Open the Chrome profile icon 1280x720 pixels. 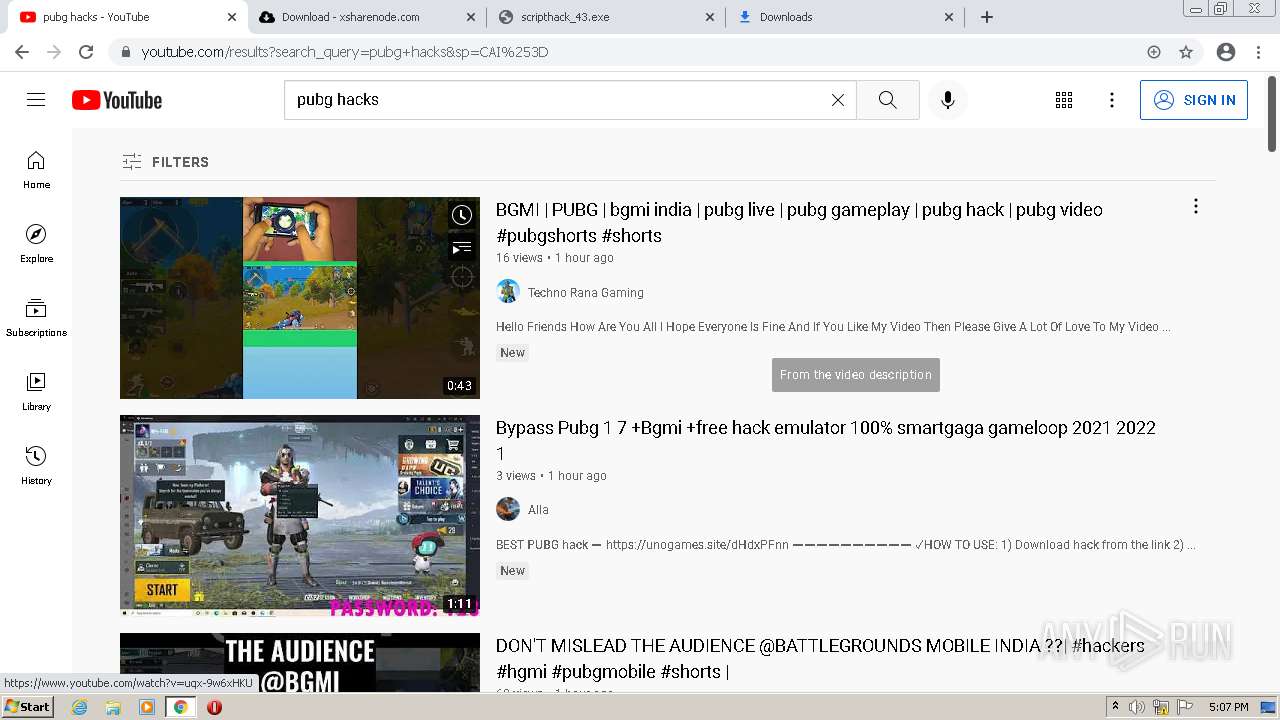1226,52
